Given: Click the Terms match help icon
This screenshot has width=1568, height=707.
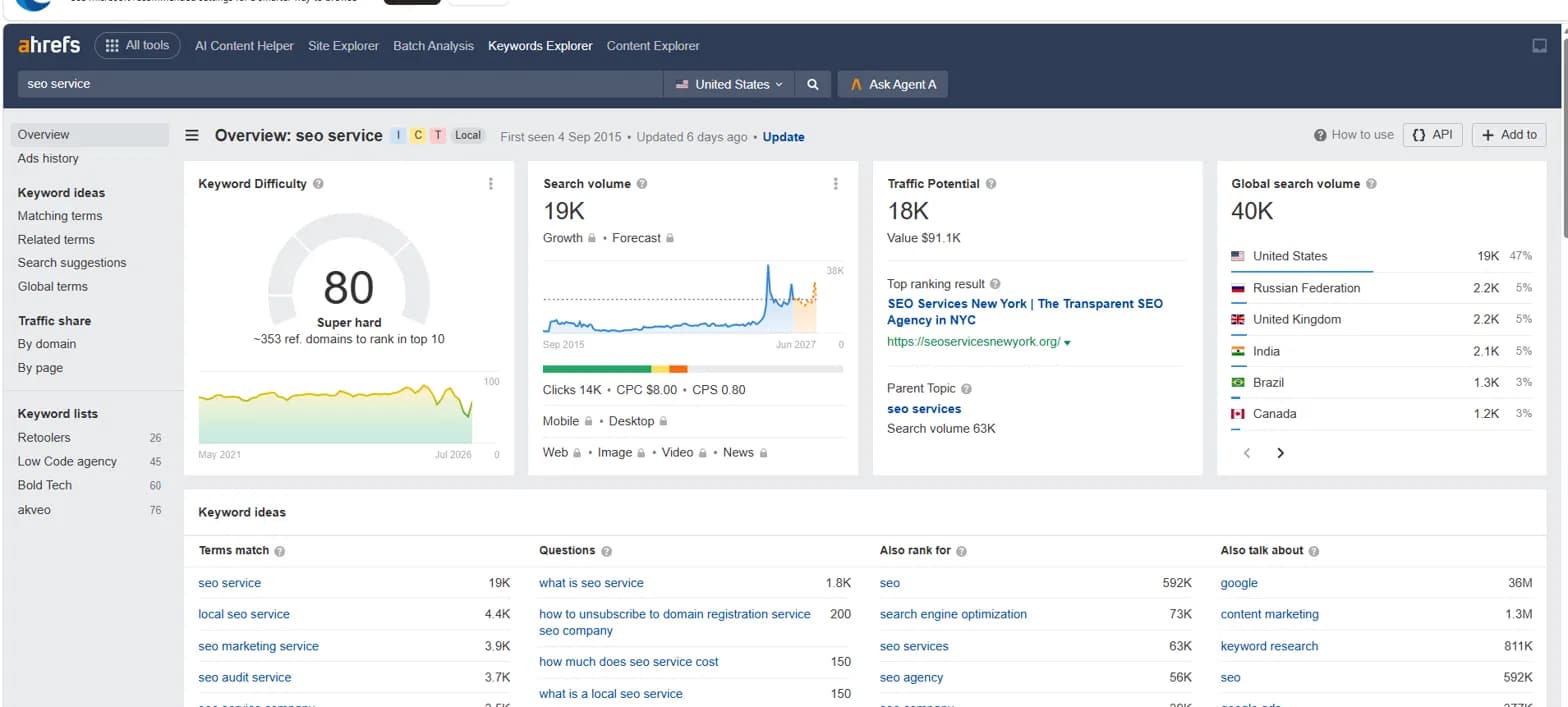Looking at the screenshot, I should click(x=279, y=551).
